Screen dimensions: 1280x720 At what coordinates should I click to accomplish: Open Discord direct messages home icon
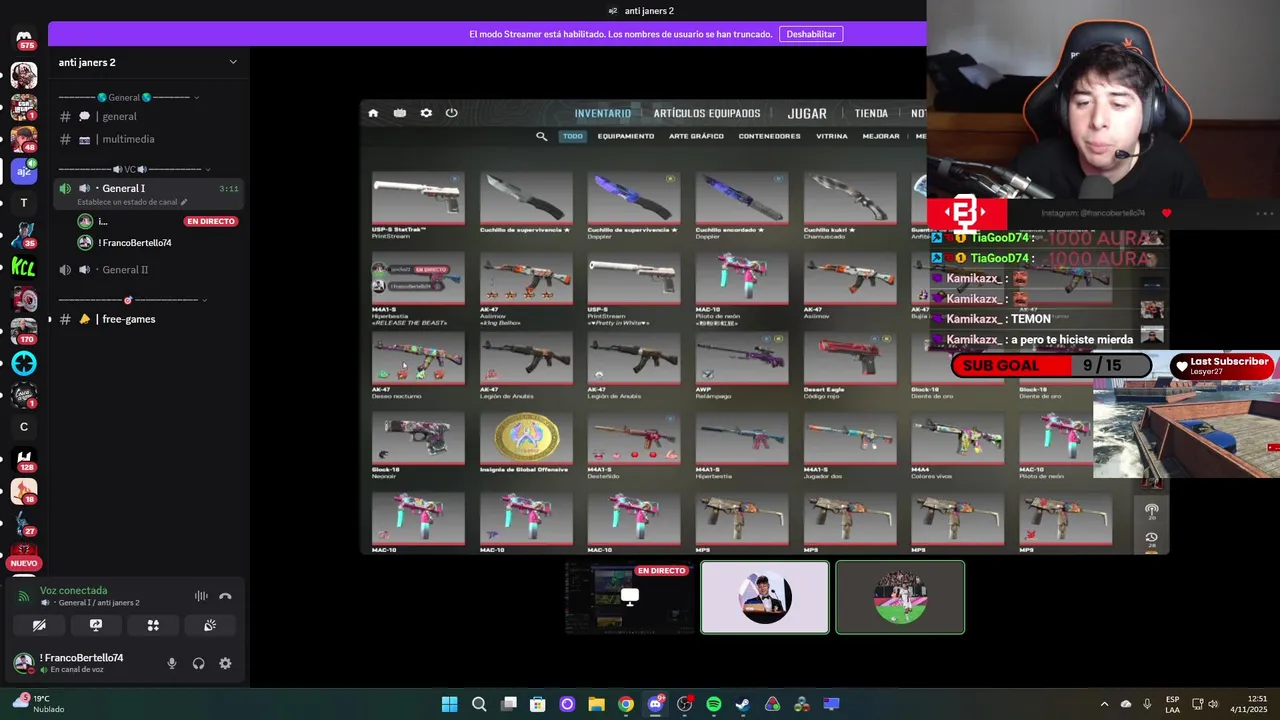coord(24,39)
